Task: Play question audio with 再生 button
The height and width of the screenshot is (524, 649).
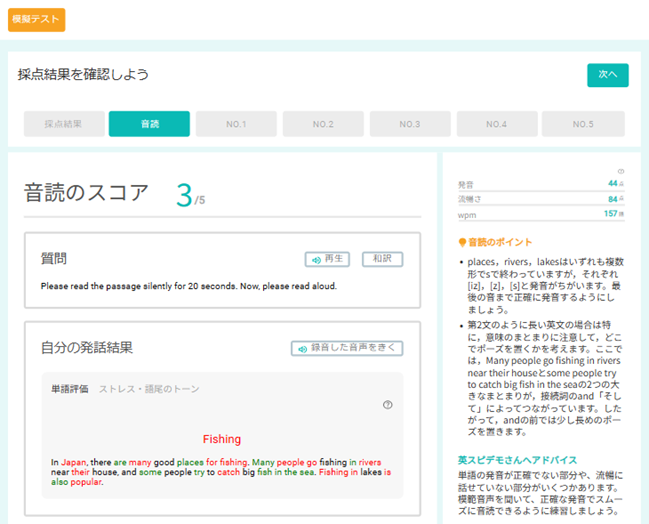Action: tap(327, 259)
